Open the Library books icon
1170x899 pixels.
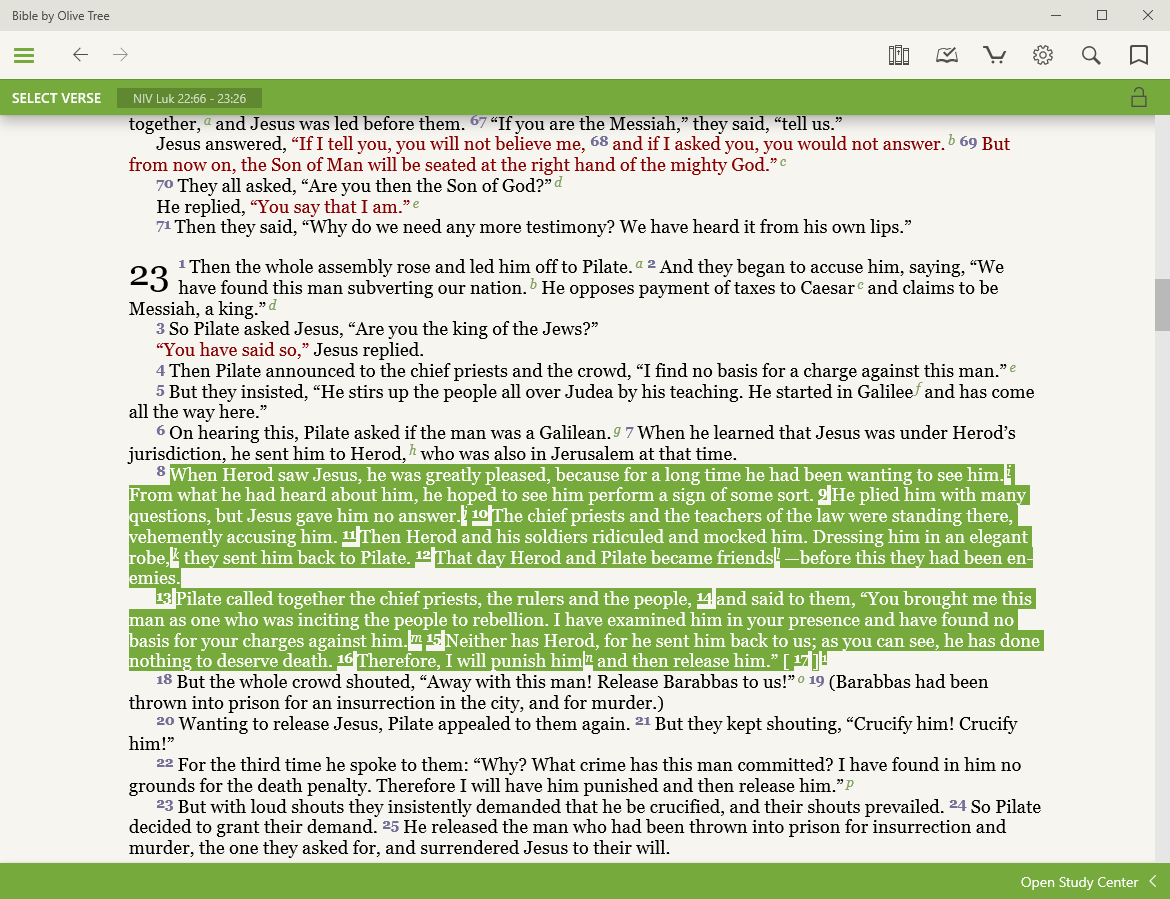click(898, 55)
